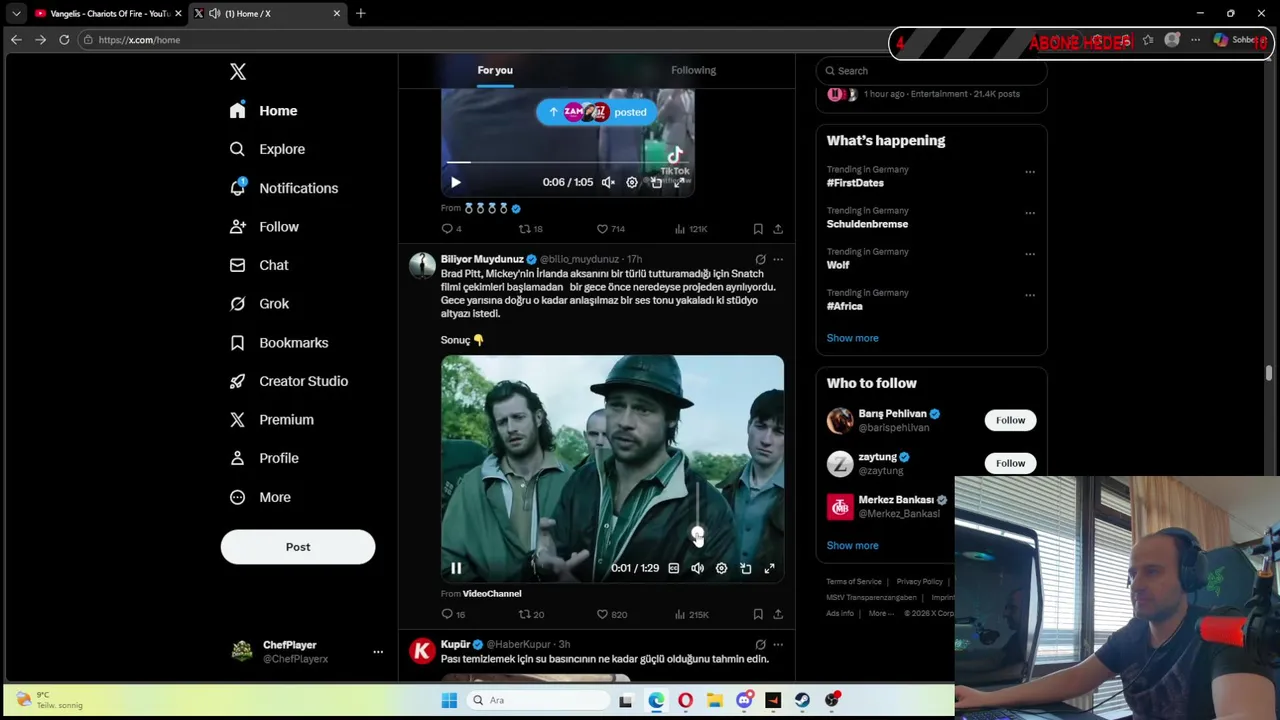1280x720 pixels.
Task: Open Creator Studio
Action: 289,381
